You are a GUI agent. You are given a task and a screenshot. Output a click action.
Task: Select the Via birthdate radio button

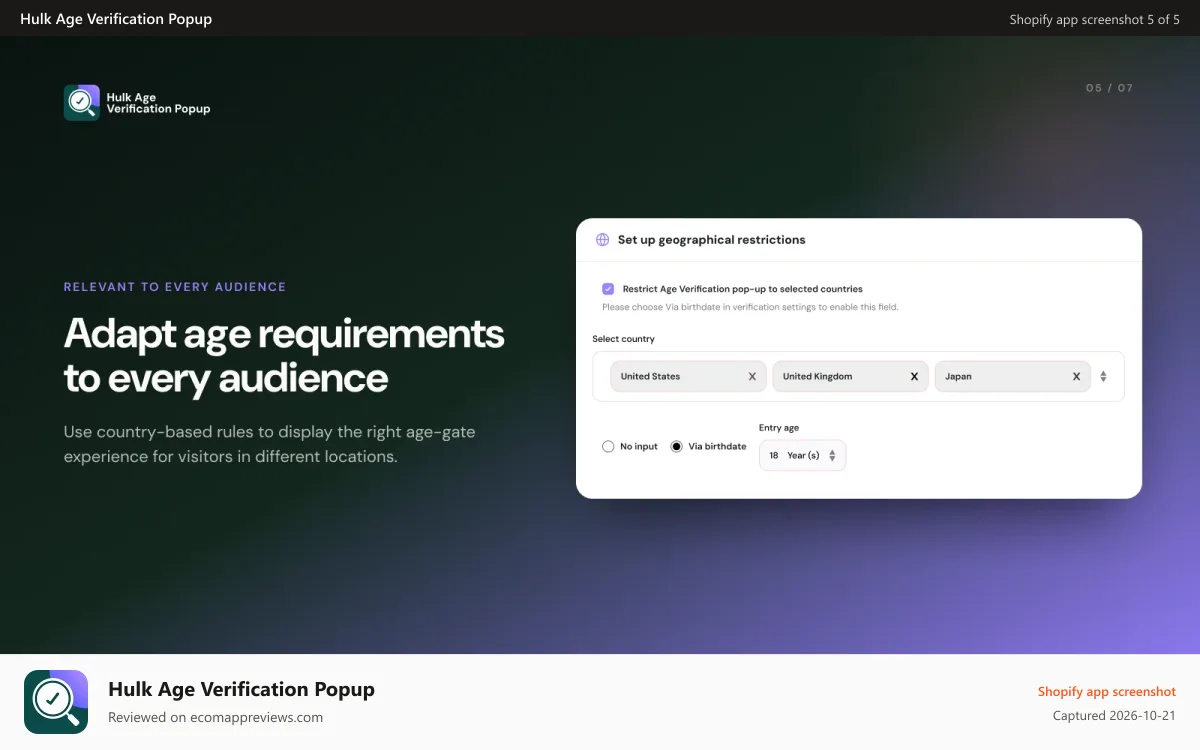[x=676, y=446]
